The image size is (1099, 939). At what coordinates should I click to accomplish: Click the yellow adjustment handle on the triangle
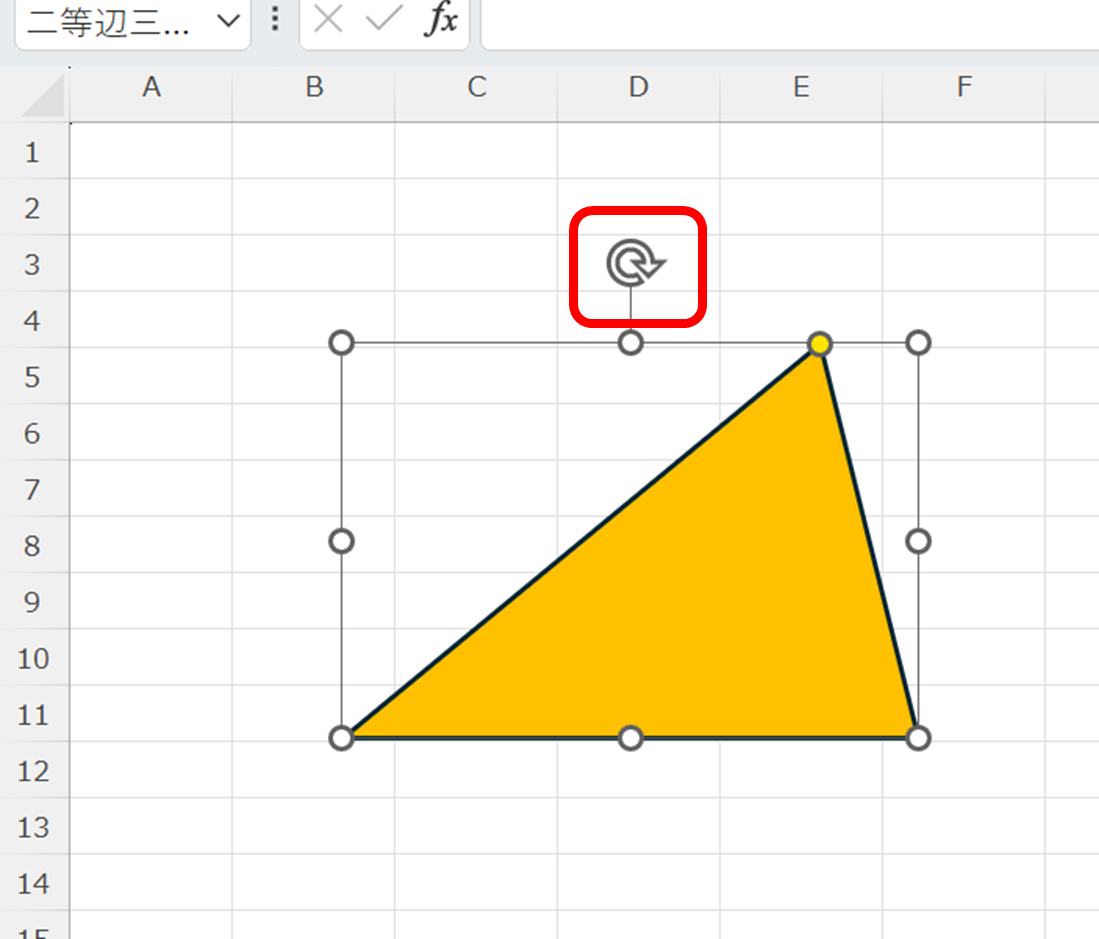[820, 344]
